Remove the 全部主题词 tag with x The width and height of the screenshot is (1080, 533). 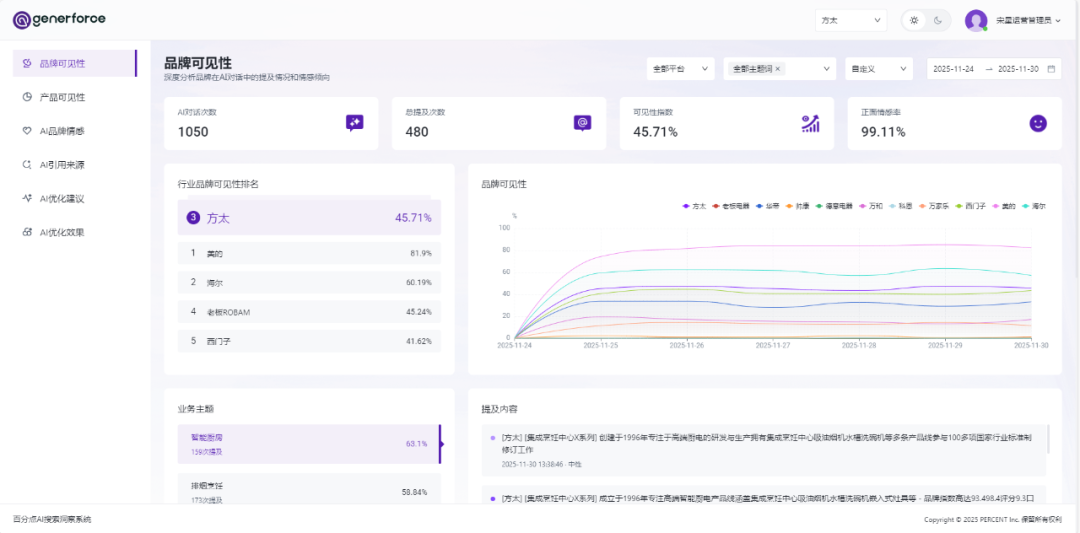(778, 69)
